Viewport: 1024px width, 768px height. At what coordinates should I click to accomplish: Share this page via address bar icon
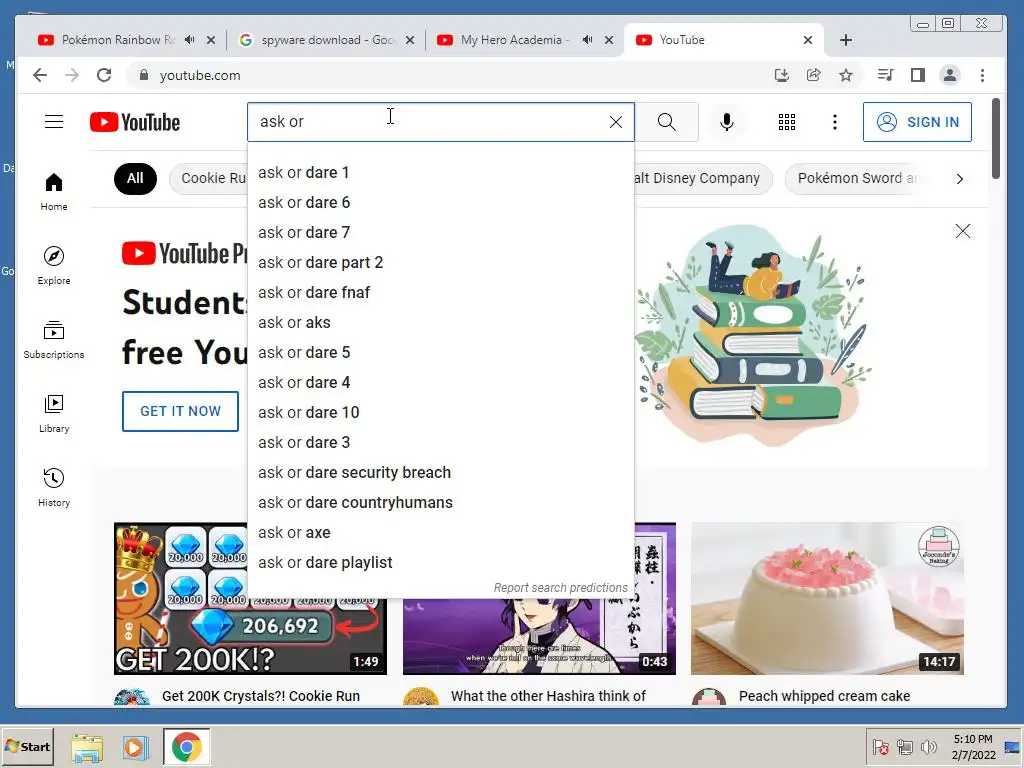(x=814, y=75)
